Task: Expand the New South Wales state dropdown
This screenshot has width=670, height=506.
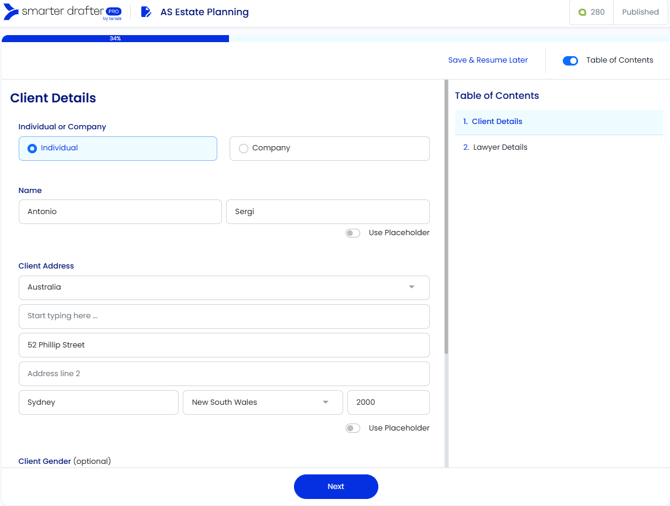Action: (x=262, y=402)
